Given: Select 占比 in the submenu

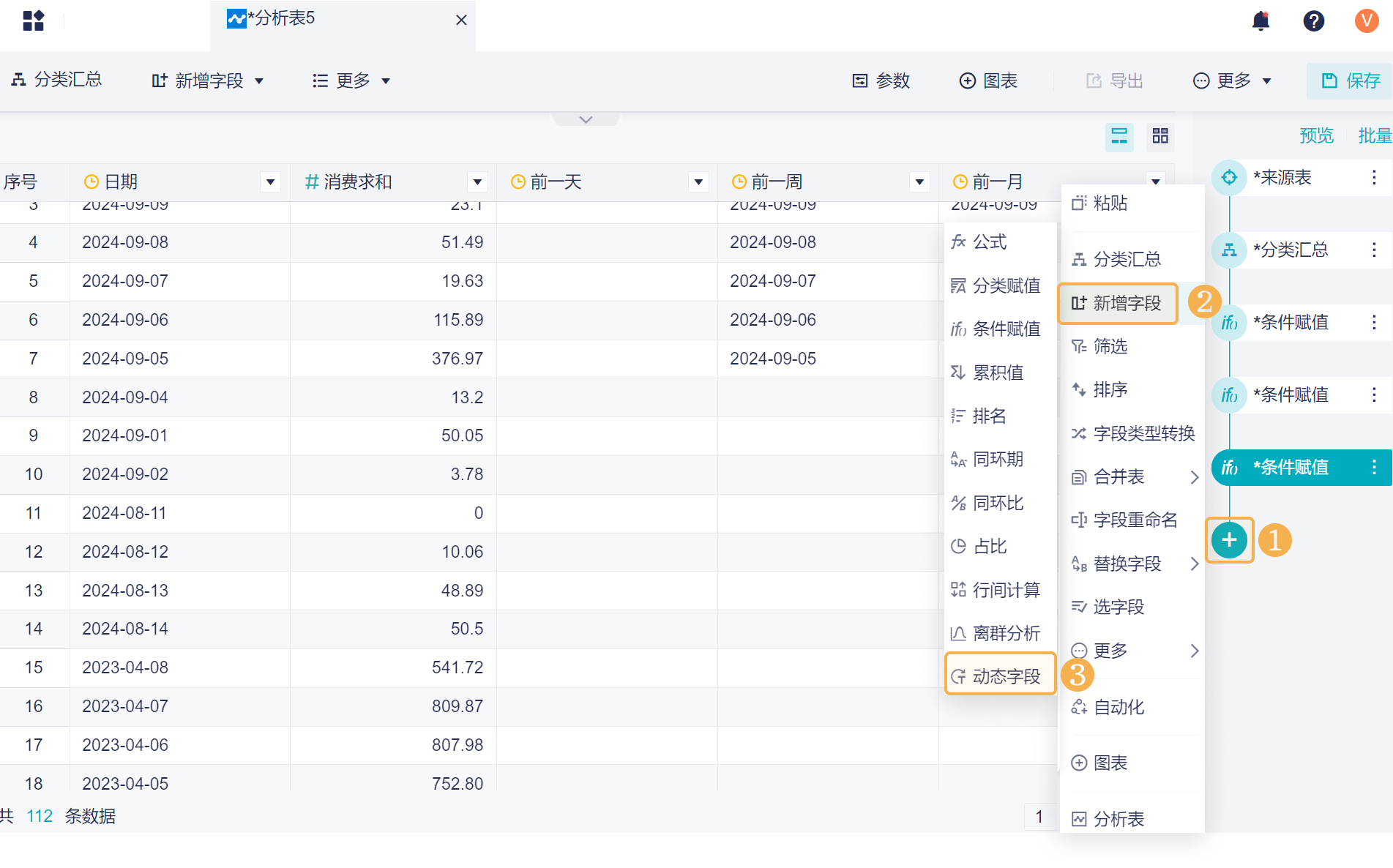Looking at the screenshot, I should [1001, 546].
